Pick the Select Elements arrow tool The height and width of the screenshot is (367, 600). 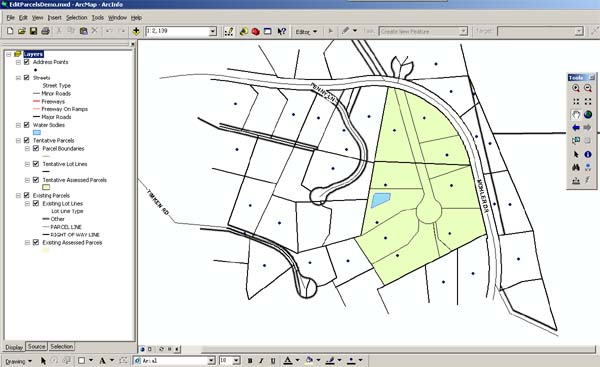[576, 154]
